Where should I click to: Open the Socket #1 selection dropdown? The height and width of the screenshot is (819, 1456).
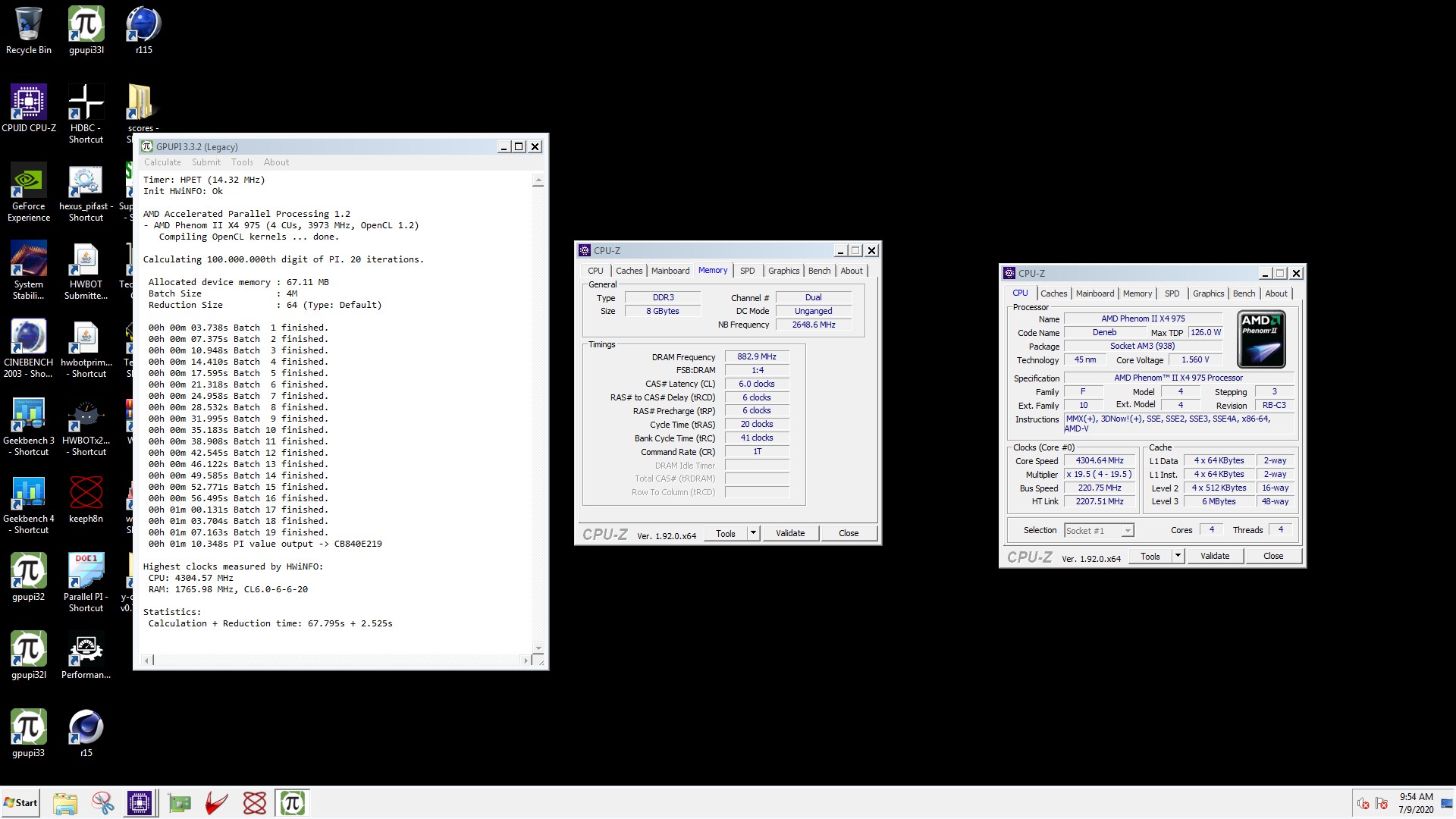pos(1099,531)
